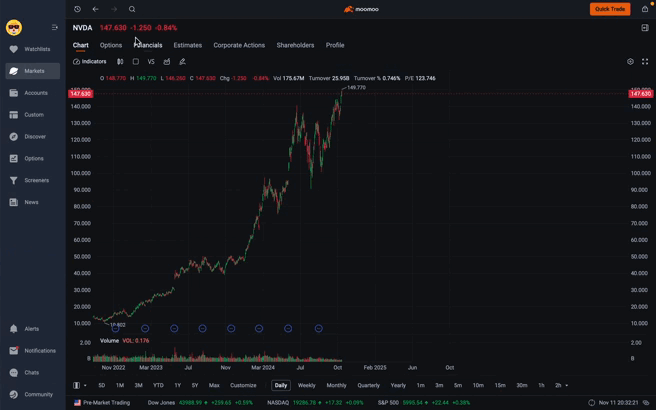Change the candlestick chart type icon
The height and width of the screenshot is (410, 656).
coord(120,62)
